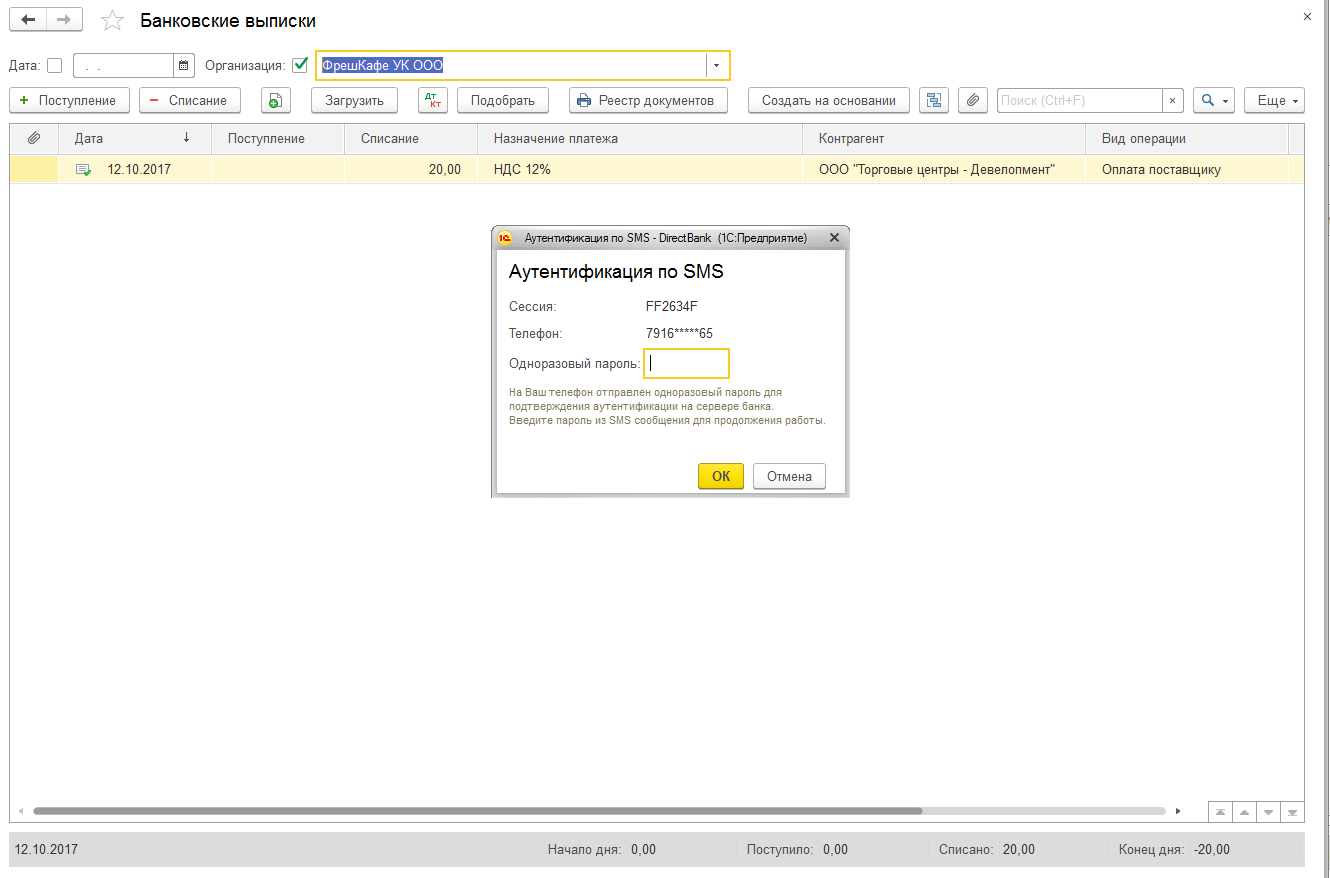
Task: Go forward with the right arrow button
Action: (x=64, y=20)
